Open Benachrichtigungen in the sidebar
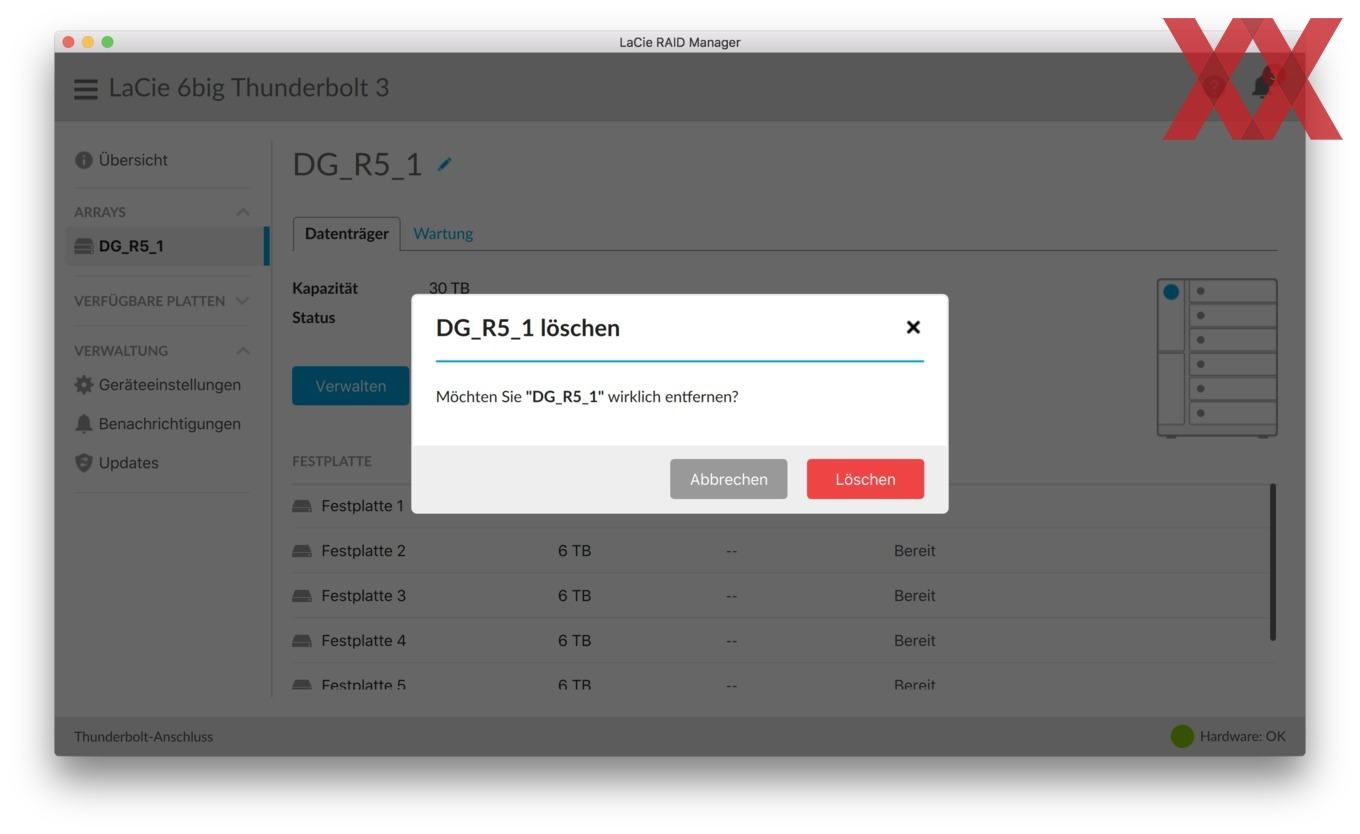This screenshot has height=834, width=1360. pos(158,424)
